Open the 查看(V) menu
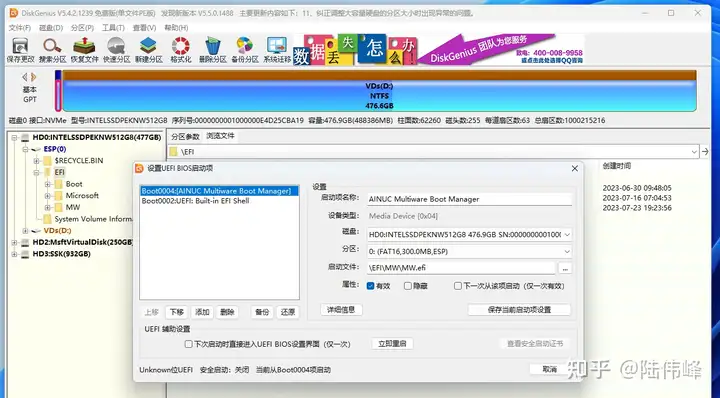The image size is (720, 398). tap(144, 28)
